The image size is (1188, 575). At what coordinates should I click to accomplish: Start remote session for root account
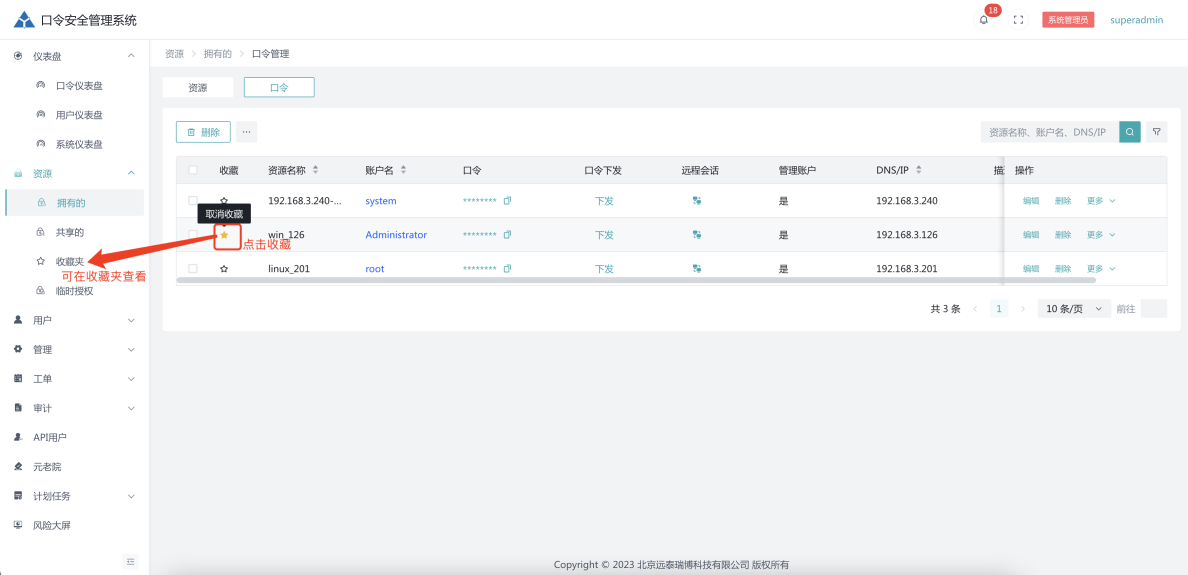696,269
